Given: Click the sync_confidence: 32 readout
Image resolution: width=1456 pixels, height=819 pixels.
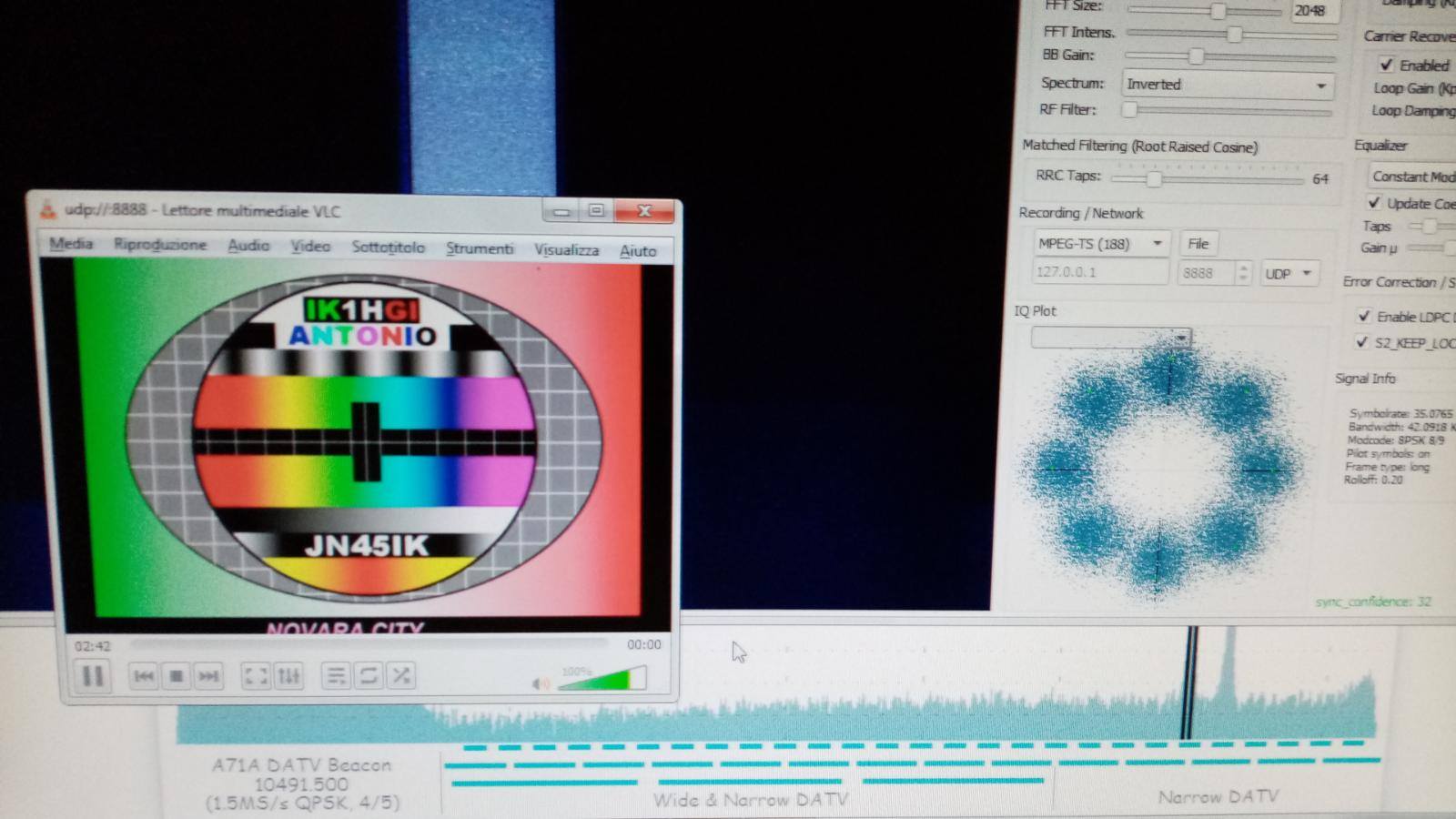Looking at the screenshot, I should click(x=1373, y=602).
